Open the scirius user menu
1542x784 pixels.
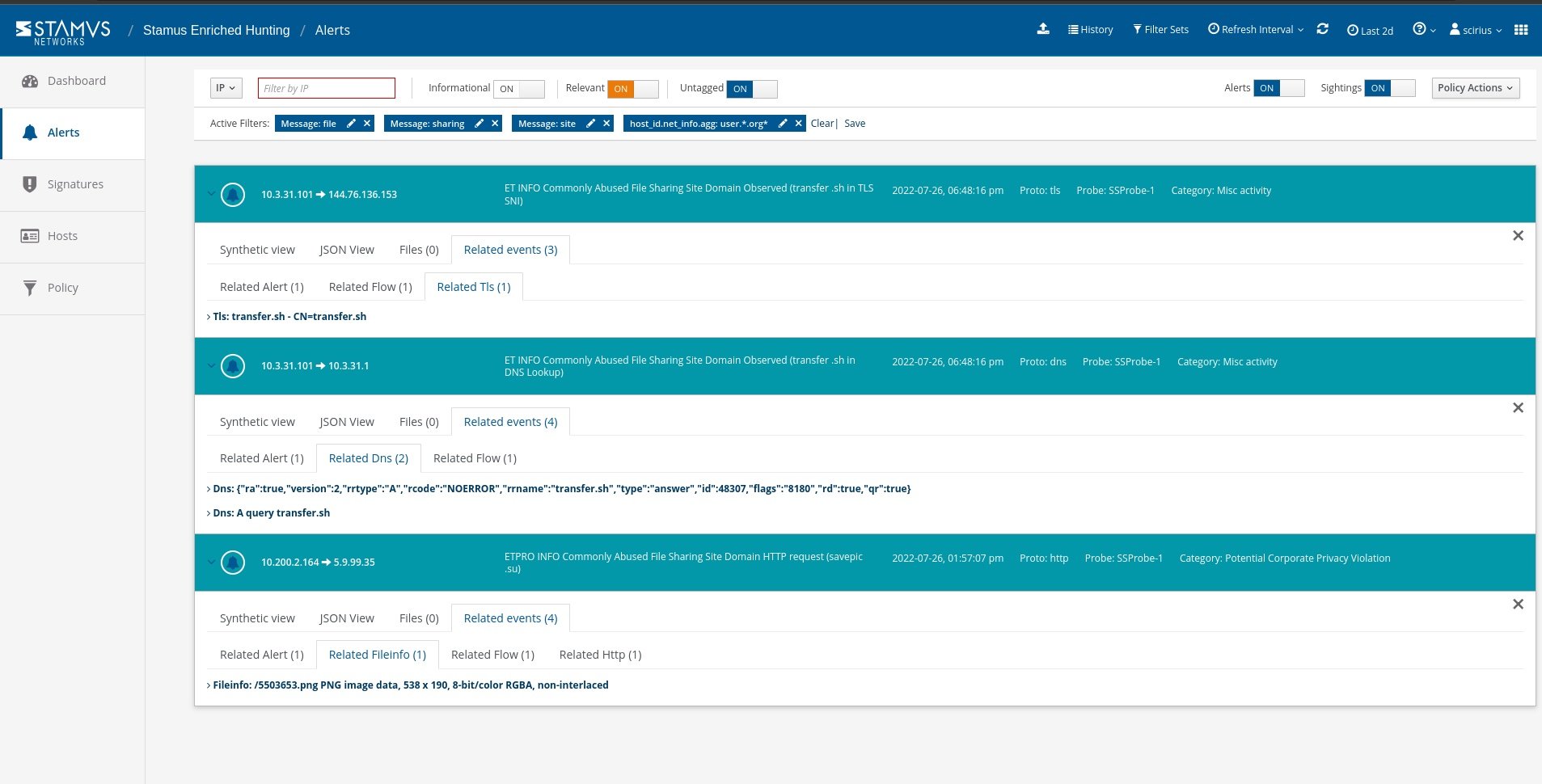(1476, 30)
